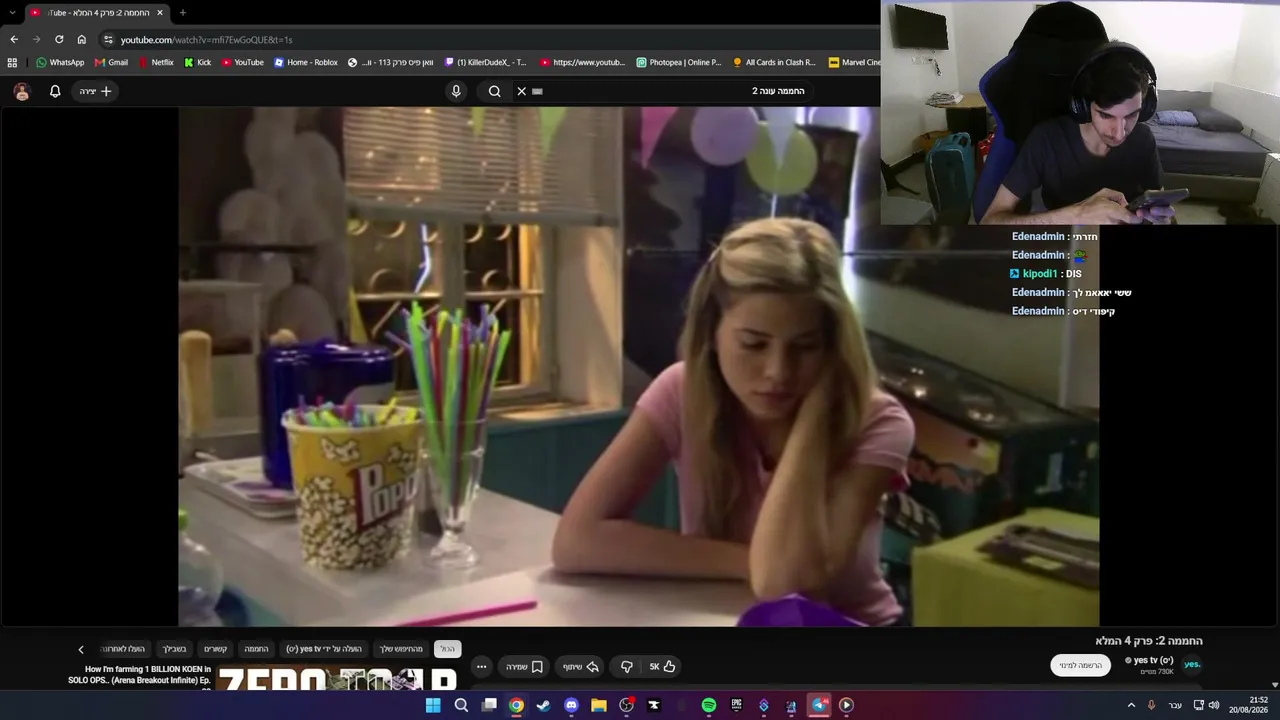
Task: Go back to the previous page
Action: pos(14,39)
